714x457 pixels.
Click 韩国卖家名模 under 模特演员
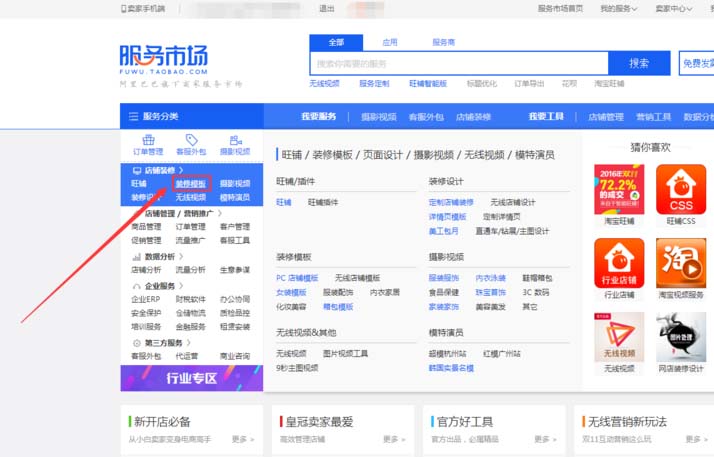point(451,368)
